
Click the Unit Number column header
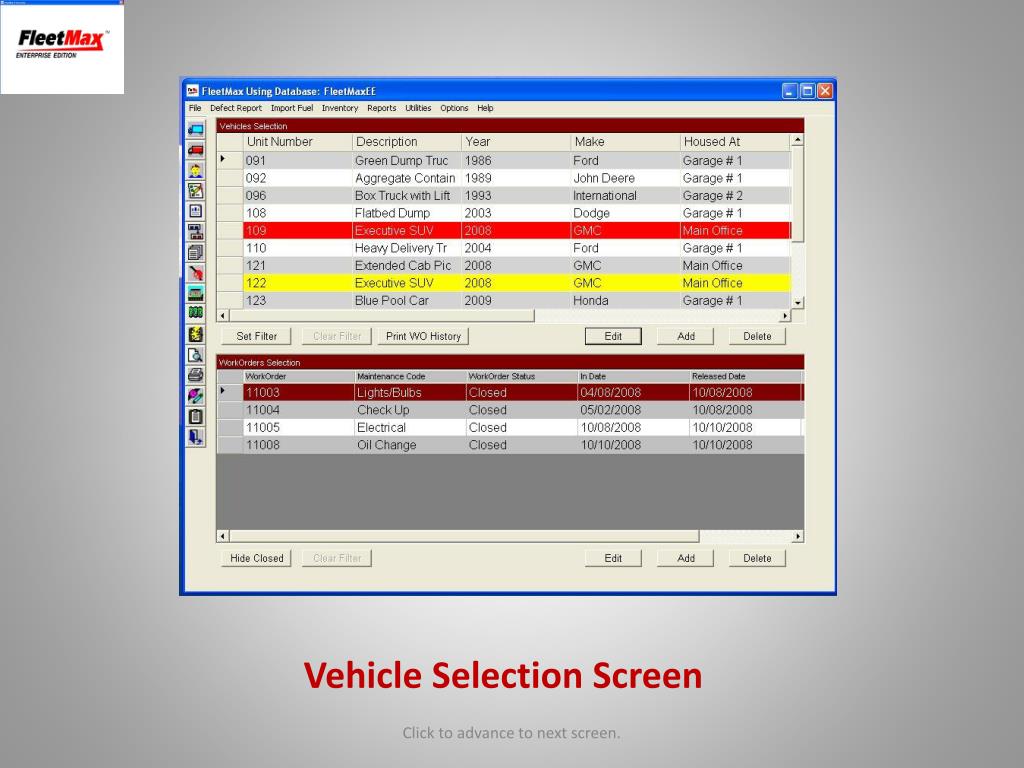[x=297, y=142]
